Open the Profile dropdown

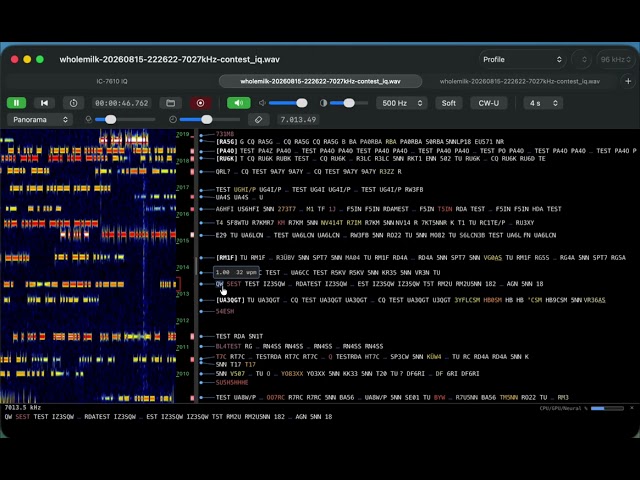coord(522,60)
